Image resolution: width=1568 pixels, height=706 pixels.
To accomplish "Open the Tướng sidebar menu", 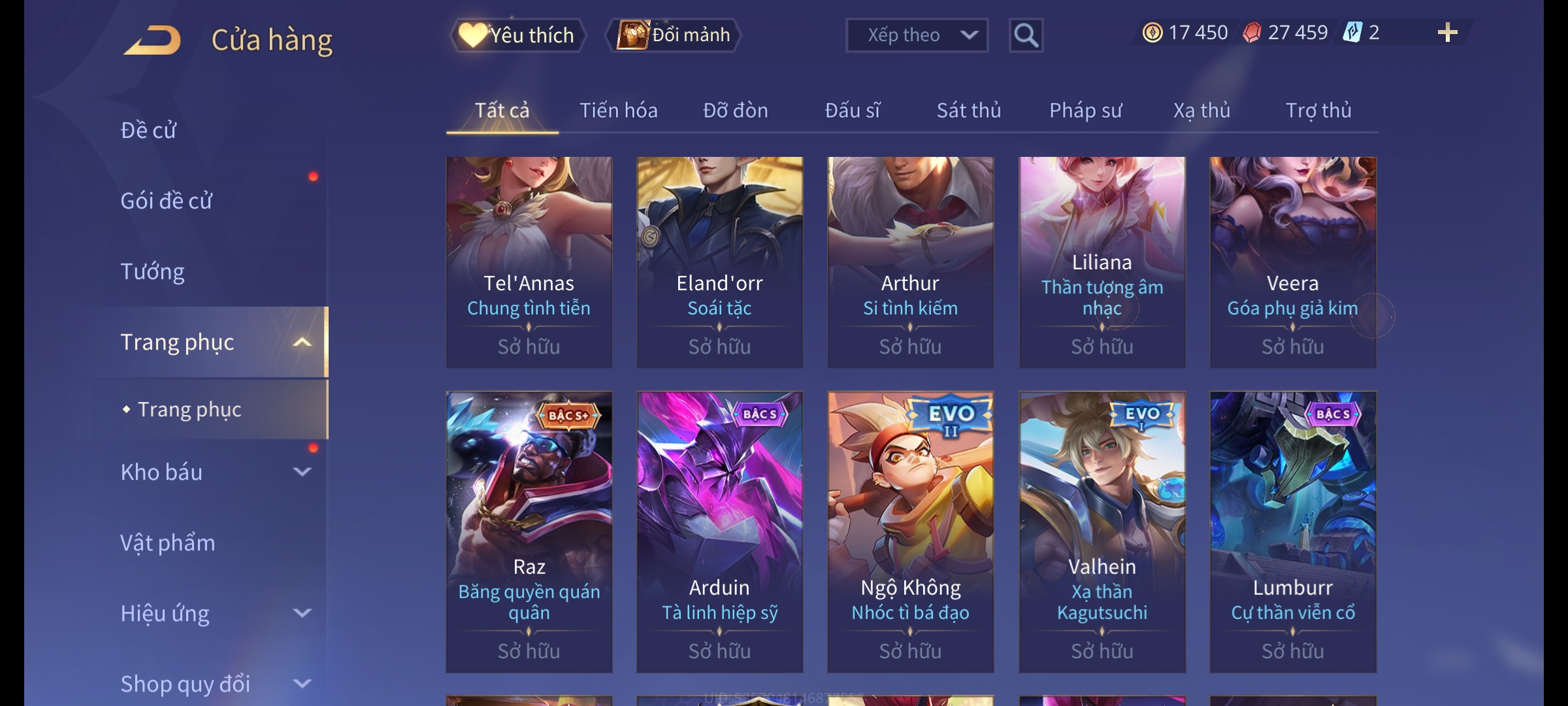I will 153,271.
